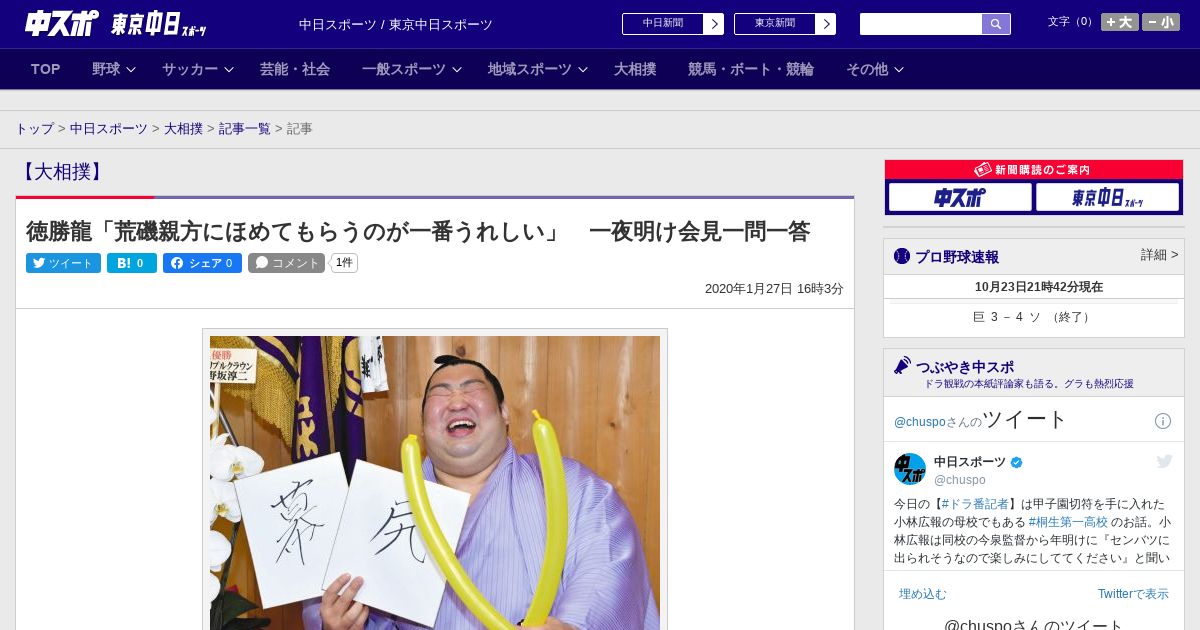Open the @chuspo handle in the widget header
Image resolution: width=1200 pixels, height=630 pixels.
[x=919, y=422]
